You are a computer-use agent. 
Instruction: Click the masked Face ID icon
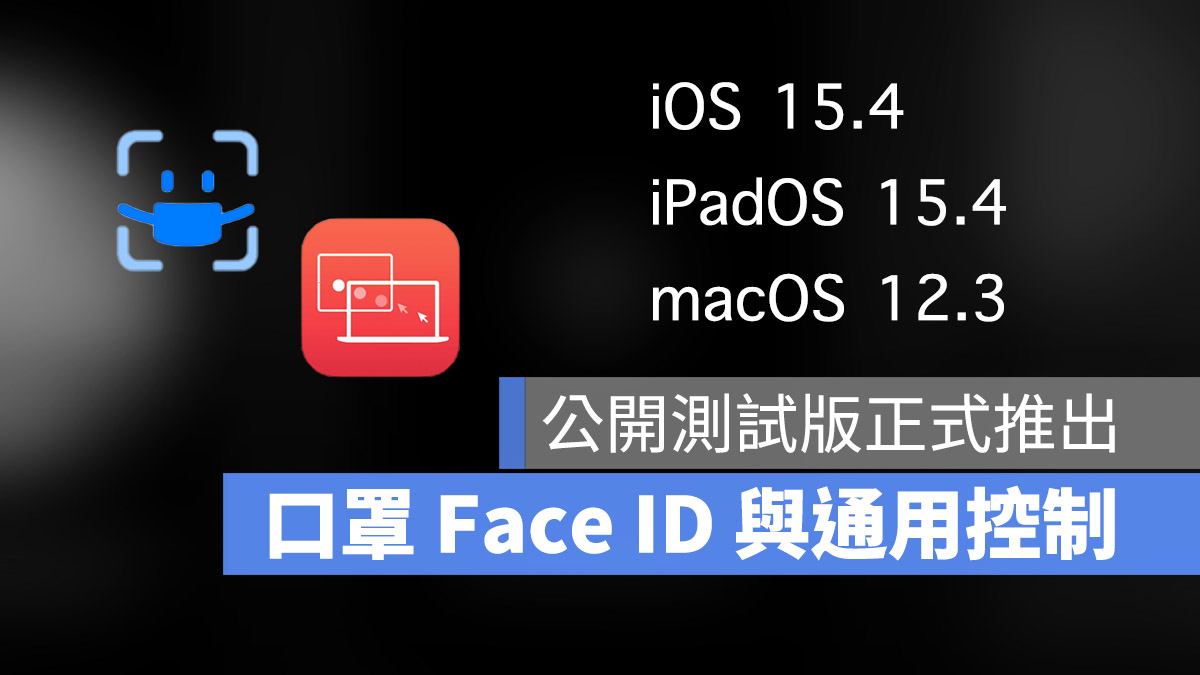(x=187, y=200)
